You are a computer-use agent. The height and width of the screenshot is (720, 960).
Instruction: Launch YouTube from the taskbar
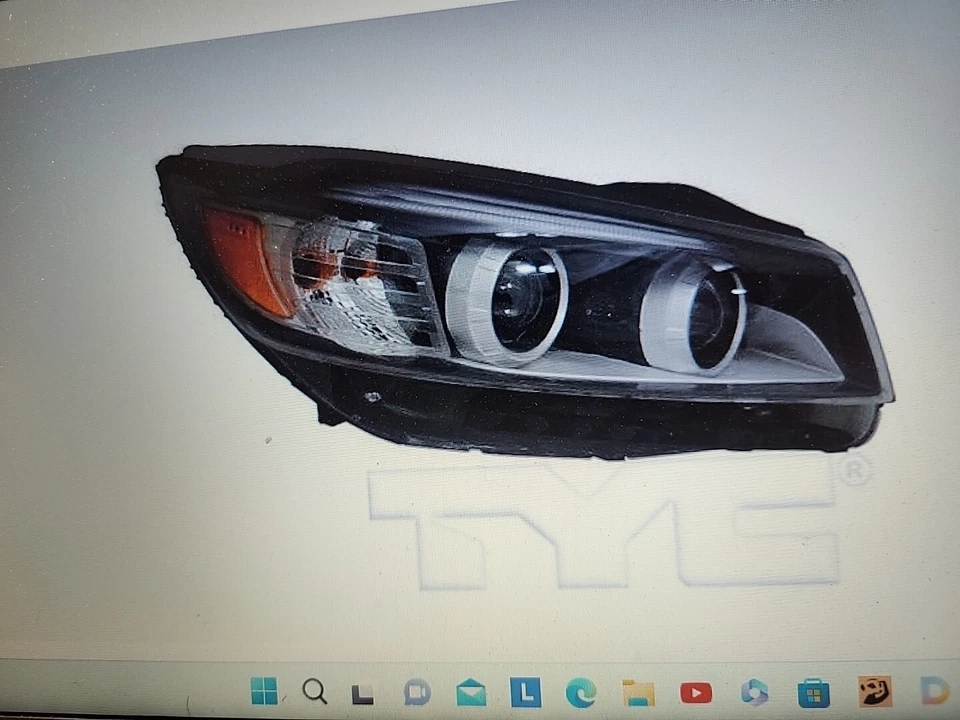[696, 690]
